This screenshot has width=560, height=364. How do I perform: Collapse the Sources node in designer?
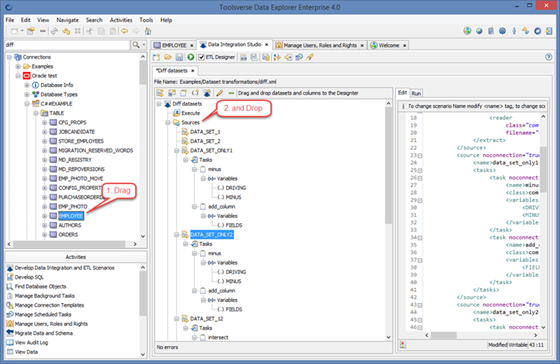[168, 123]
